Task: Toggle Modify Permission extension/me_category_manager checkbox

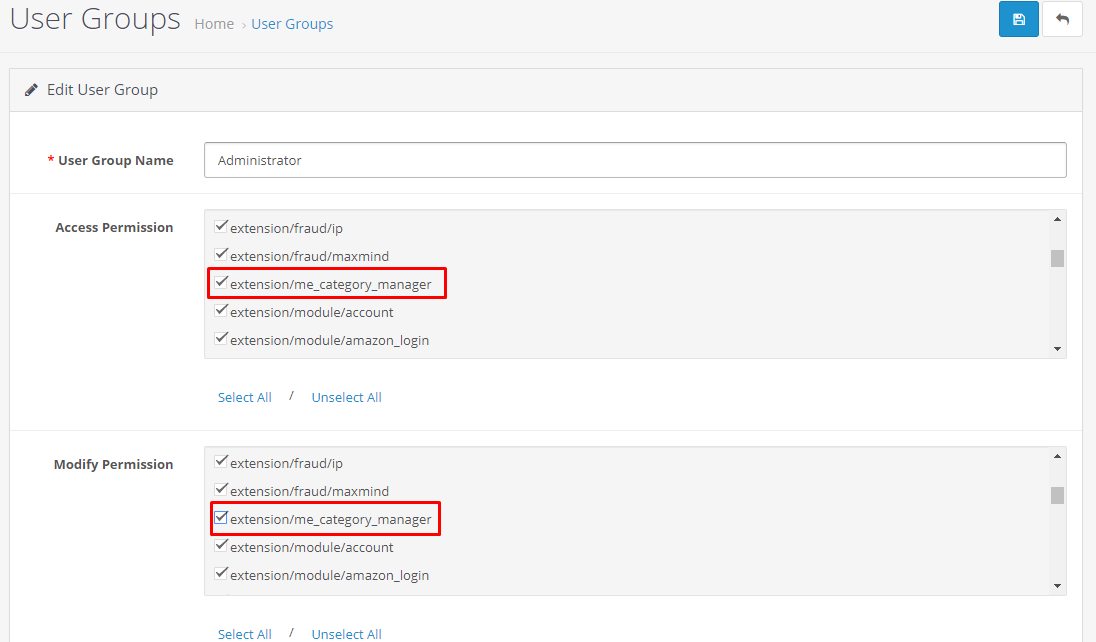Action: tap(221, 518)
